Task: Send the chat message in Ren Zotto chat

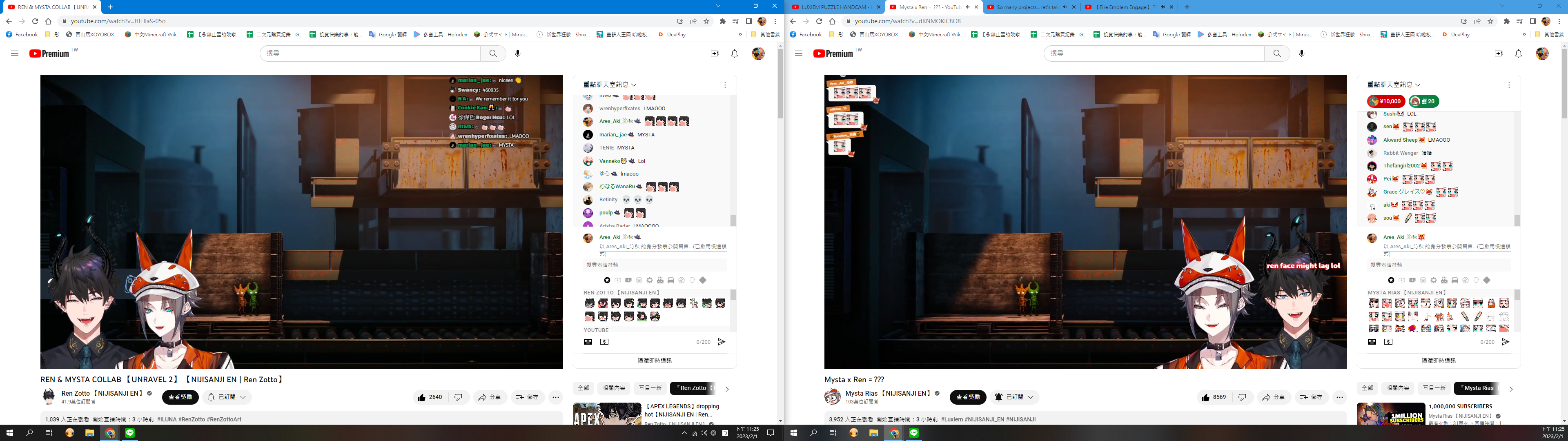Action: (x=721, y=342)
